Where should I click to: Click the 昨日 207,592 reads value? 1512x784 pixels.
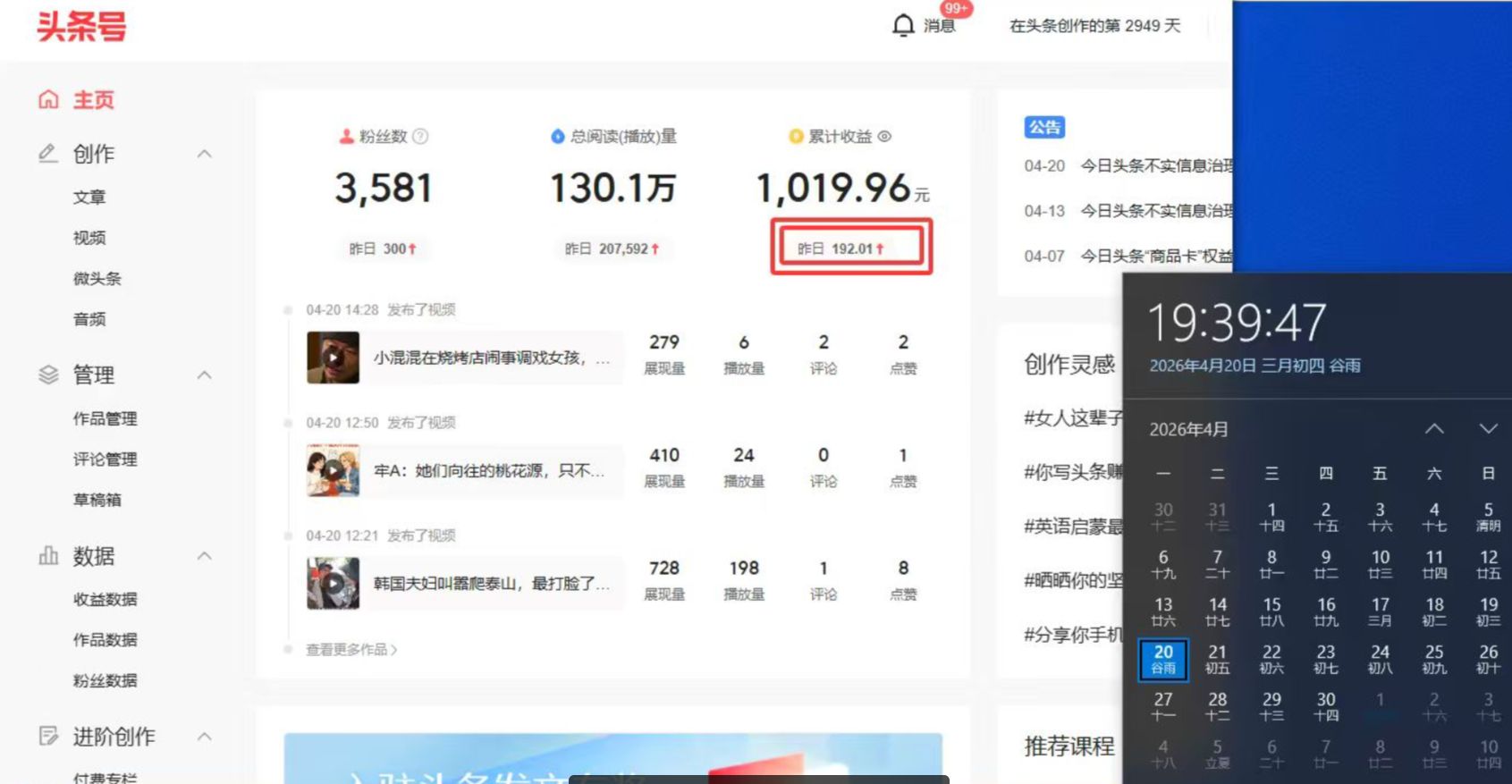pos(612,249)
